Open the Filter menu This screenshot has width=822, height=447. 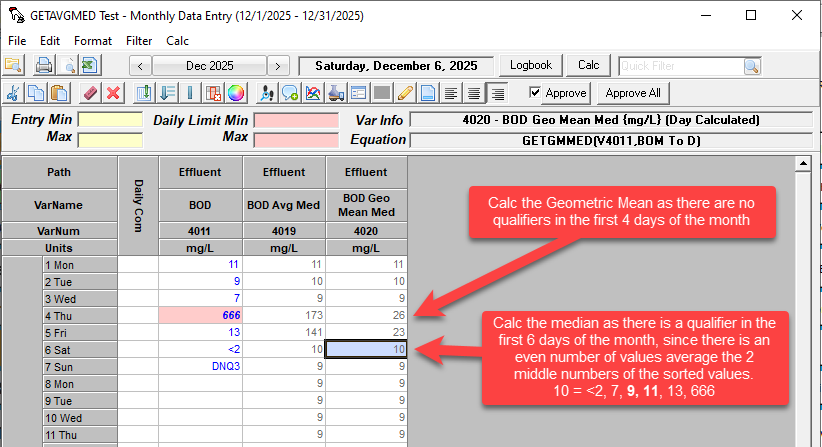pos(139,41)
